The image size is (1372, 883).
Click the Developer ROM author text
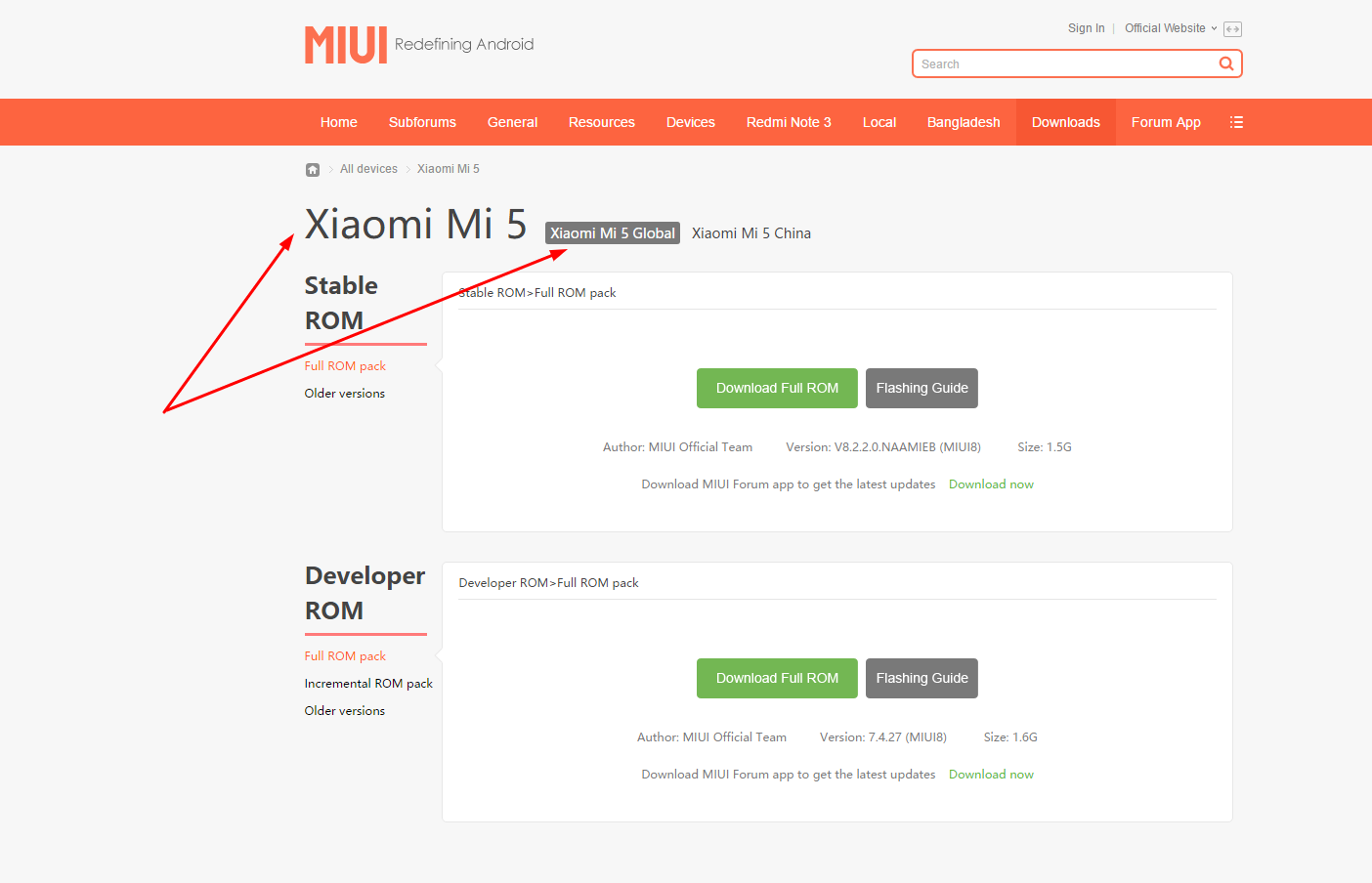(711, 737)
